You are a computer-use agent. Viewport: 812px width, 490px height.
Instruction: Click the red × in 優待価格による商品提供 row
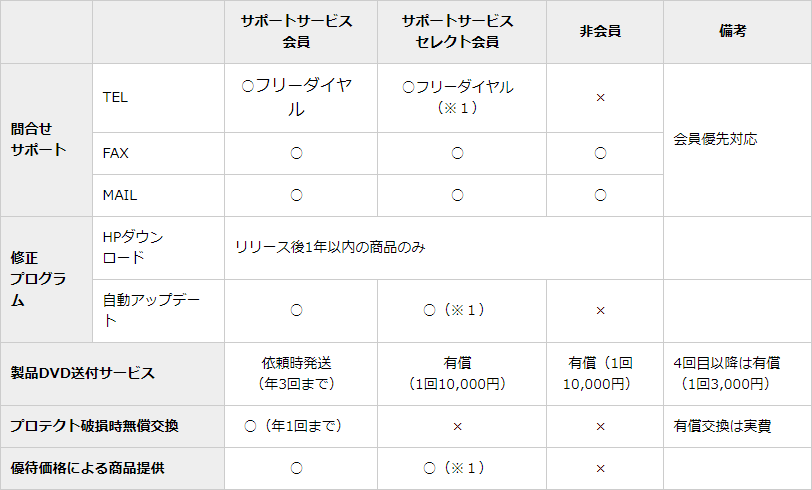[600, 468]
